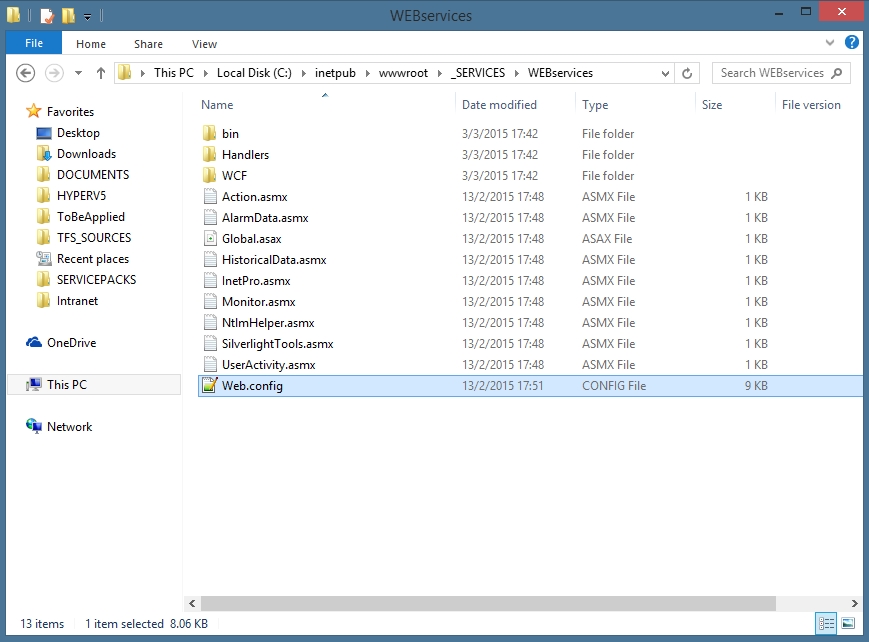This screenshot has width=869, height=642.
Task: Open the blue File menu
Action: click(x=33, y=43)
